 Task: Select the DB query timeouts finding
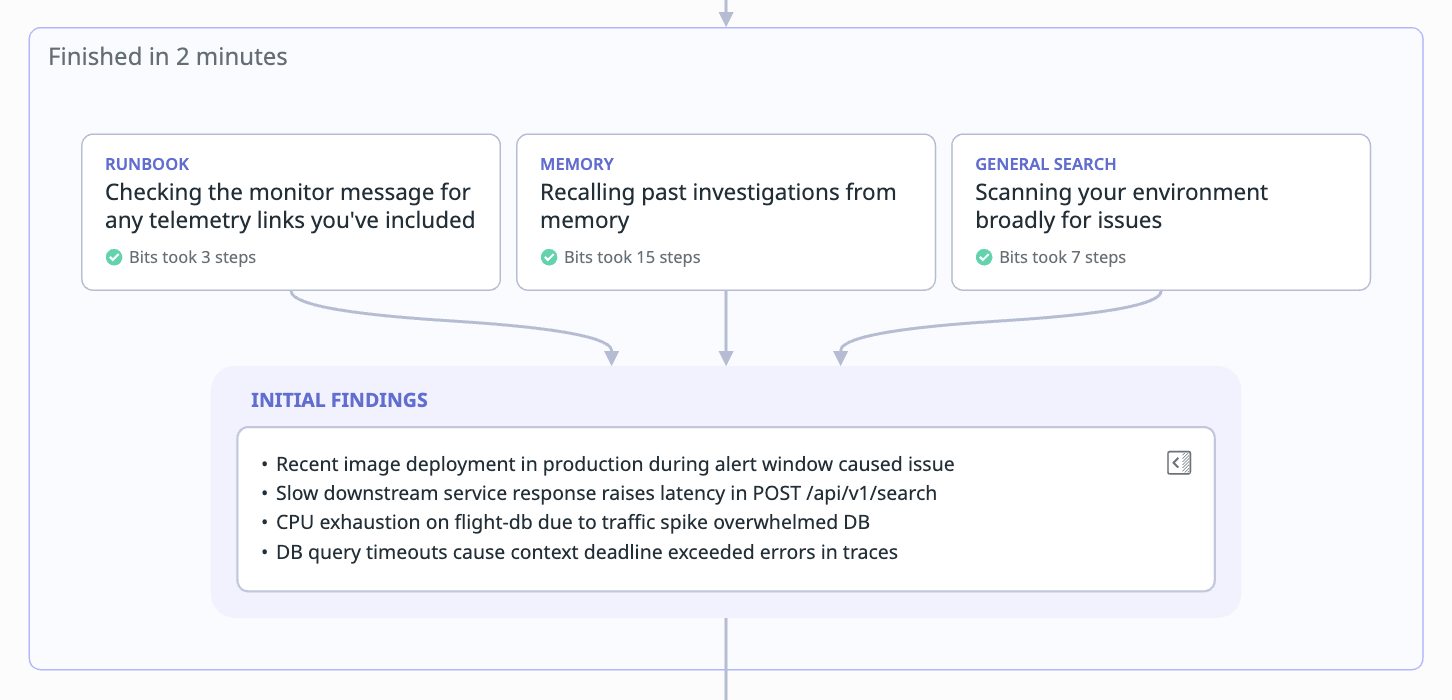point(586,552)
